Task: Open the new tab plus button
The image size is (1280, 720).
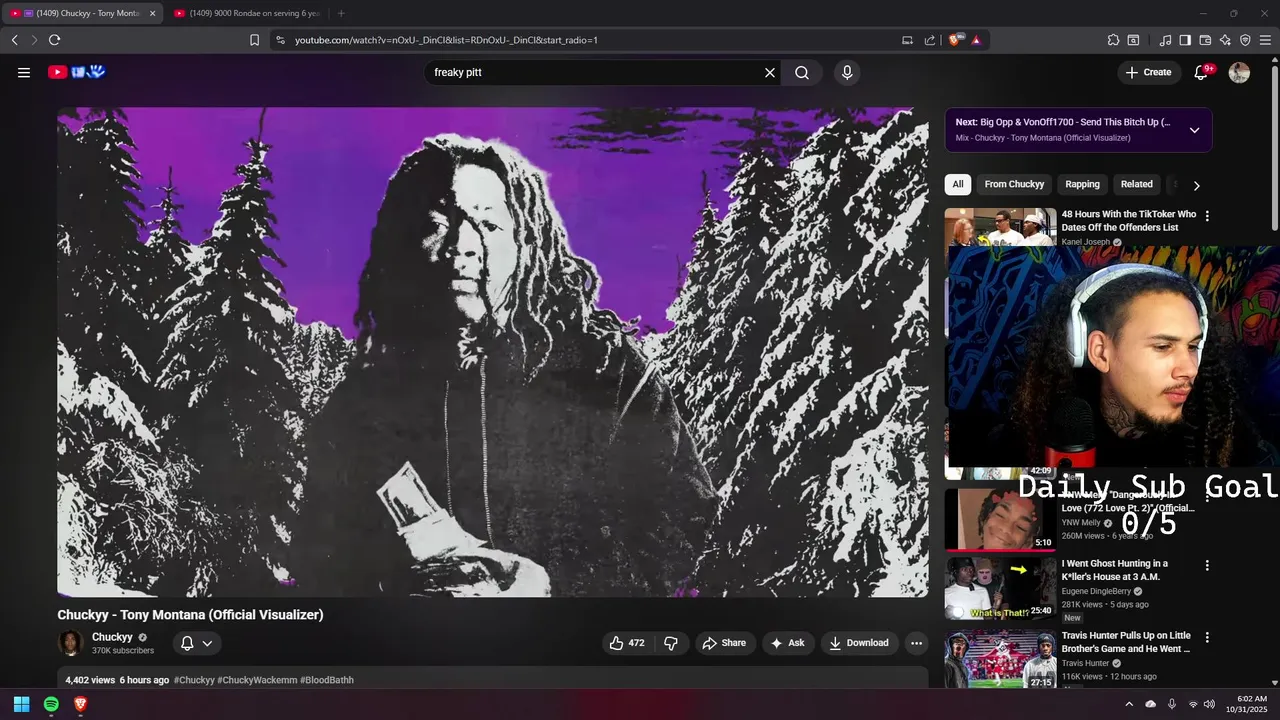Action: point(341,13)
